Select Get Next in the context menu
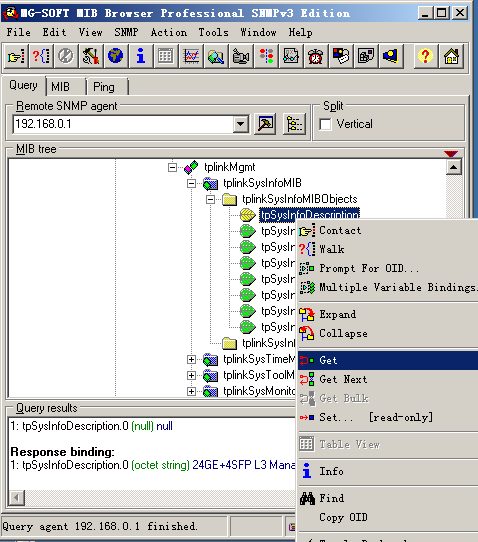Viewport: 478px width, 542px height. point(388,380)
